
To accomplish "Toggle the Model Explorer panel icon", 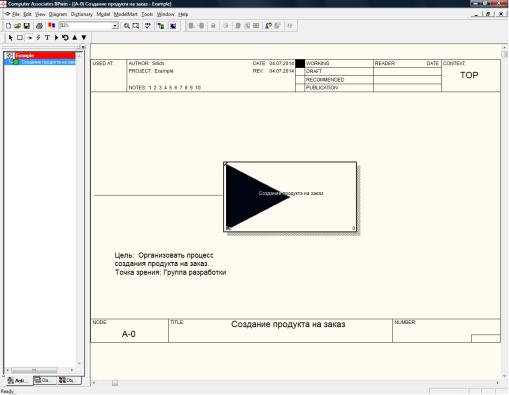I will (161, 26).
